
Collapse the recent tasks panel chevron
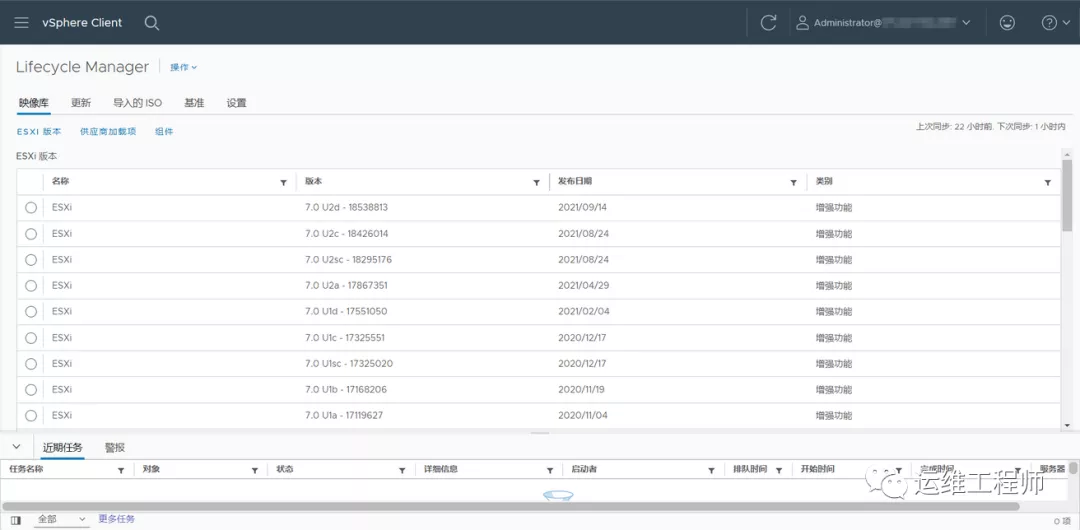[16, 446]
